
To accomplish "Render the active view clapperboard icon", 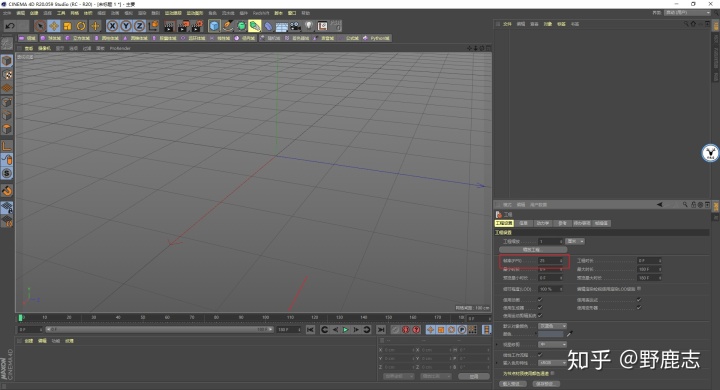I will click(169, 26).
